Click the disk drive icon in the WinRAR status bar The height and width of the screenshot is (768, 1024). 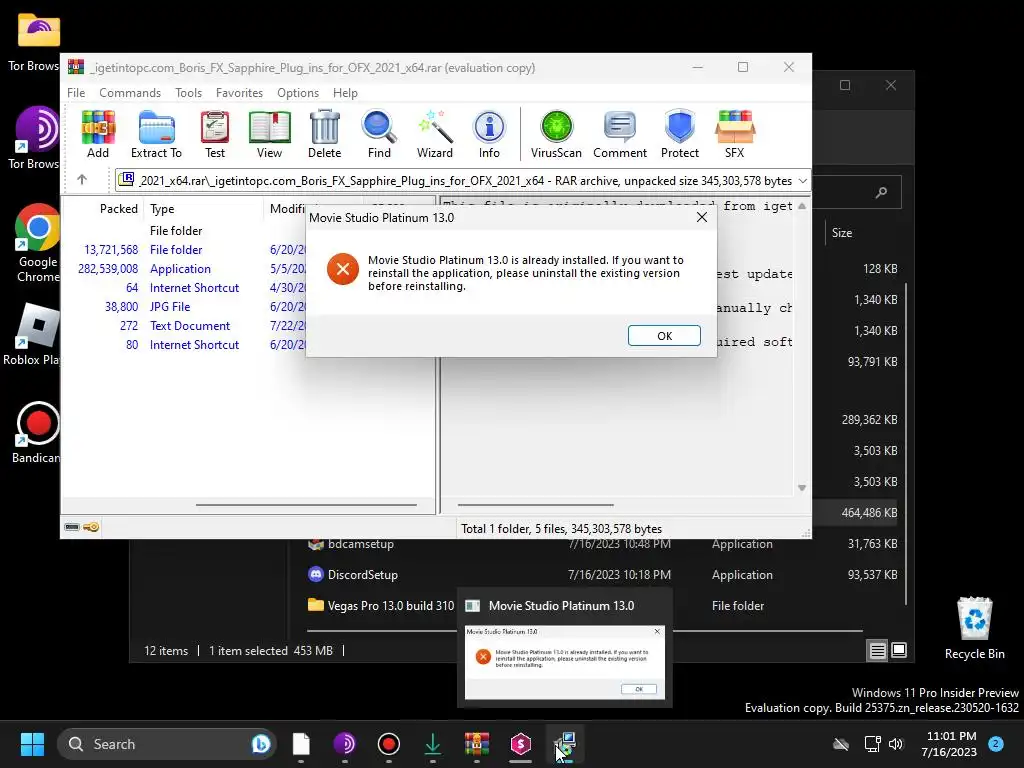(x=72, y=527)
